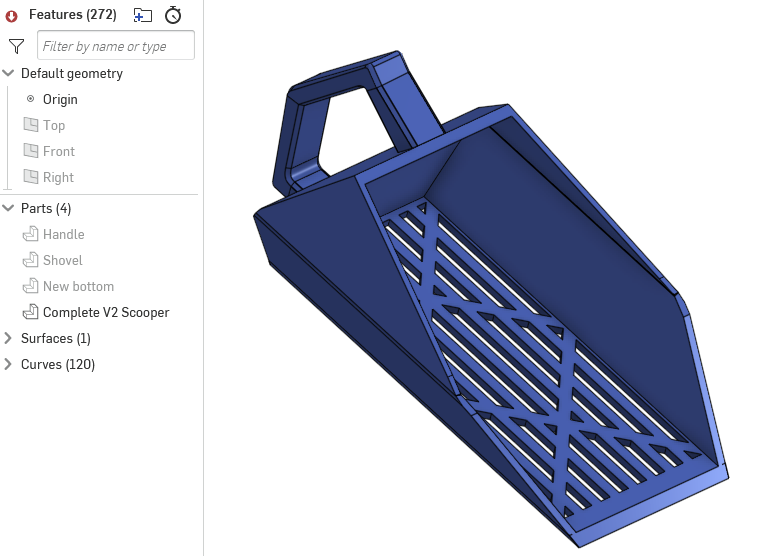Select the Shovel part label
The image size is (758, 556).
point(62,261)
